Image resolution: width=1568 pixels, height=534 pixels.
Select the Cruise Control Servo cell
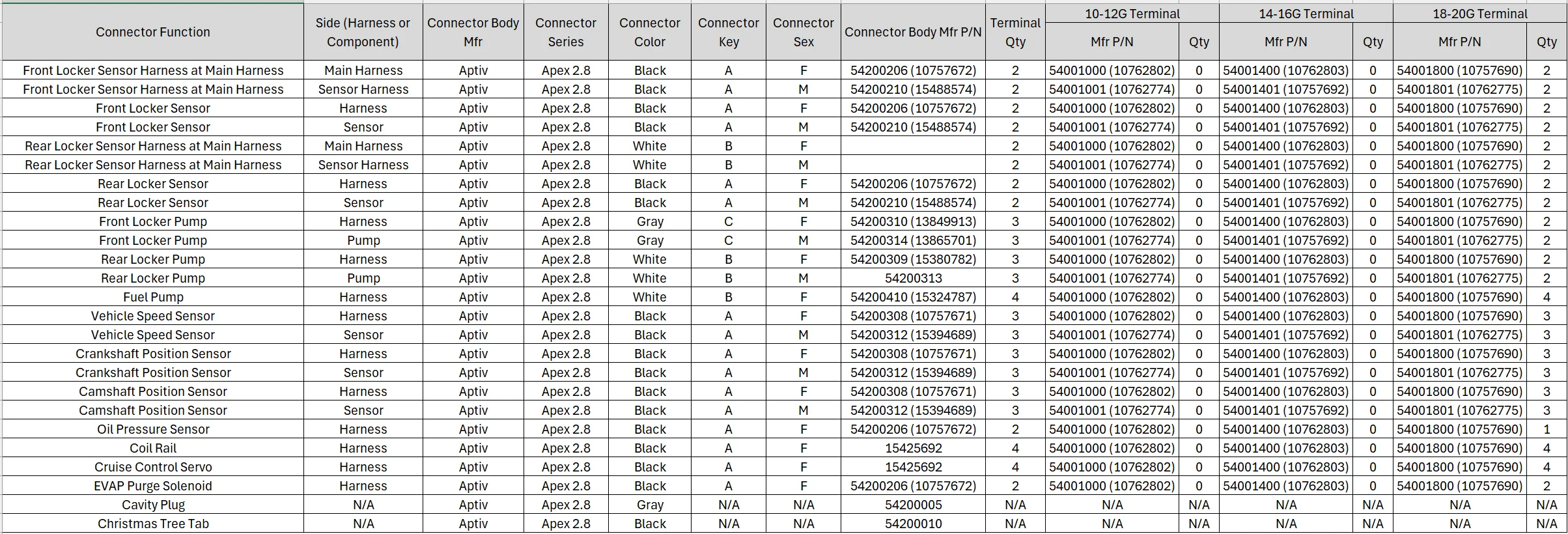(152, 467)
